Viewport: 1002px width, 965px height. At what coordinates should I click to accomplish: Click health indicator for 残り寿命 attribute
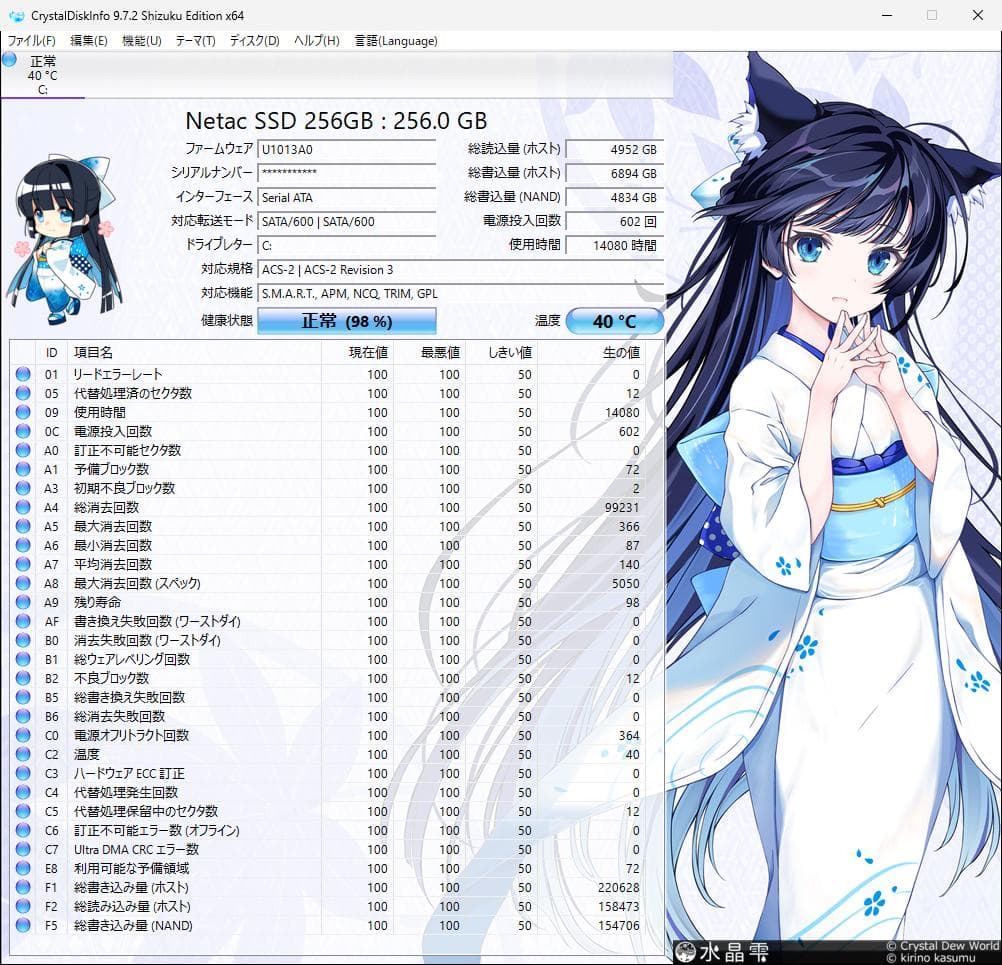click(x=22, y=602)
